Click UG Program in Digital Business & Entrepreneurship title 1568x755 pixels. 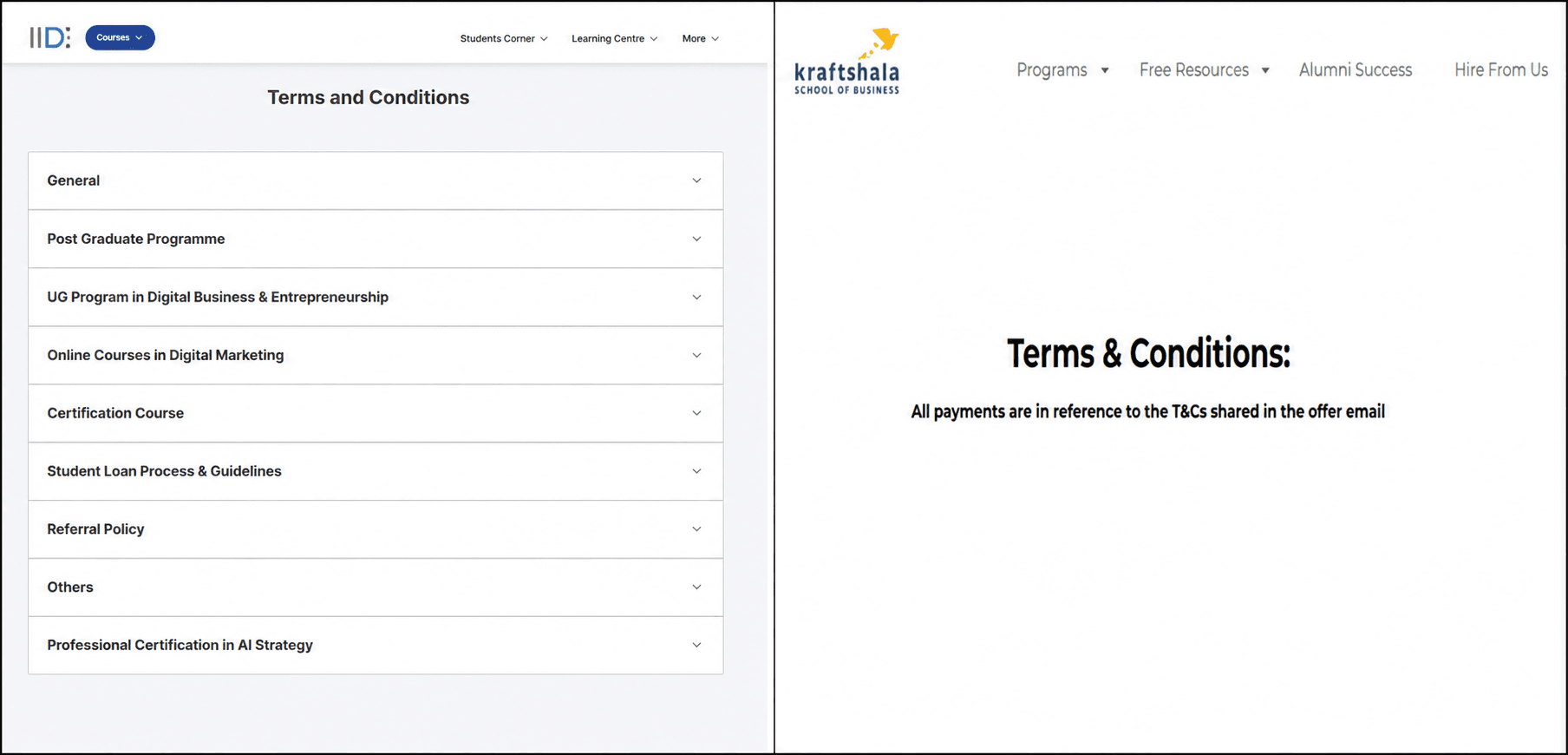218,297
